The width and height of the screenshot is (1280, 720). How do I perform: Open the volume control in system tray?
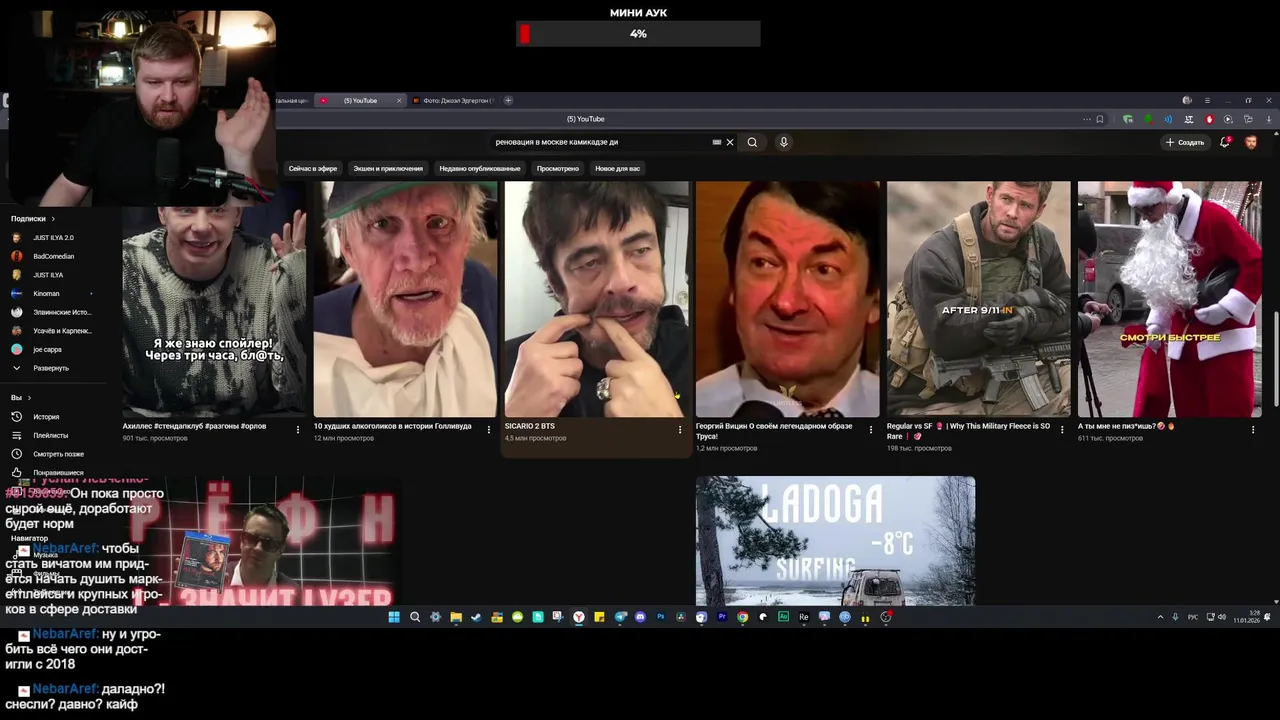(x=1221, y=617)
